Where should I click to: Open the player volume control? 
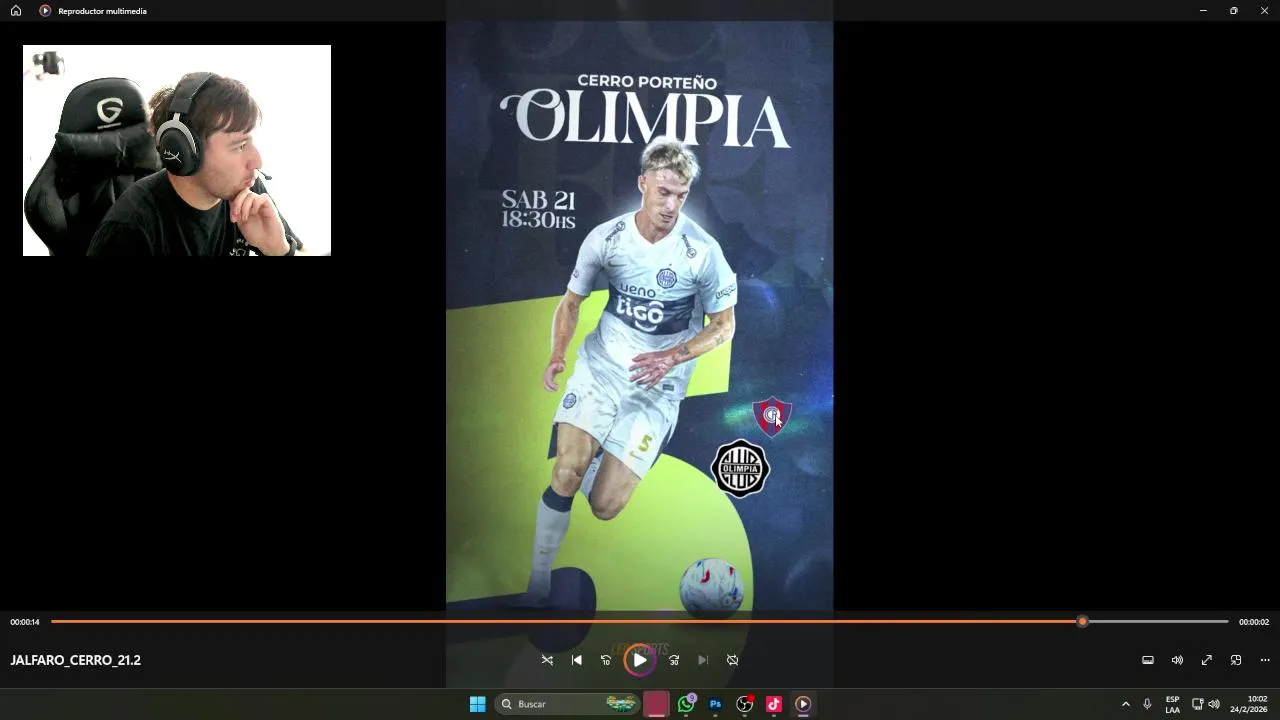click(x=1177, y=660)
